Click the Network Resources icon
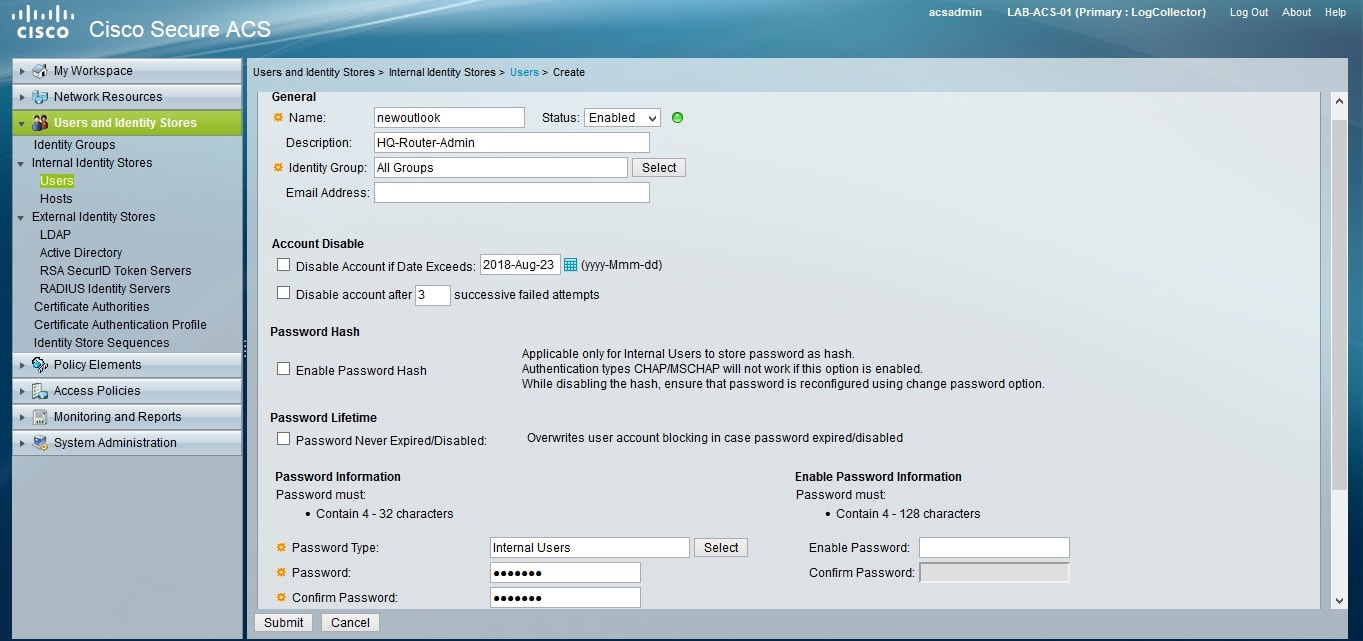The height and width of the screenshot is (641, 1363). [40, 97]
